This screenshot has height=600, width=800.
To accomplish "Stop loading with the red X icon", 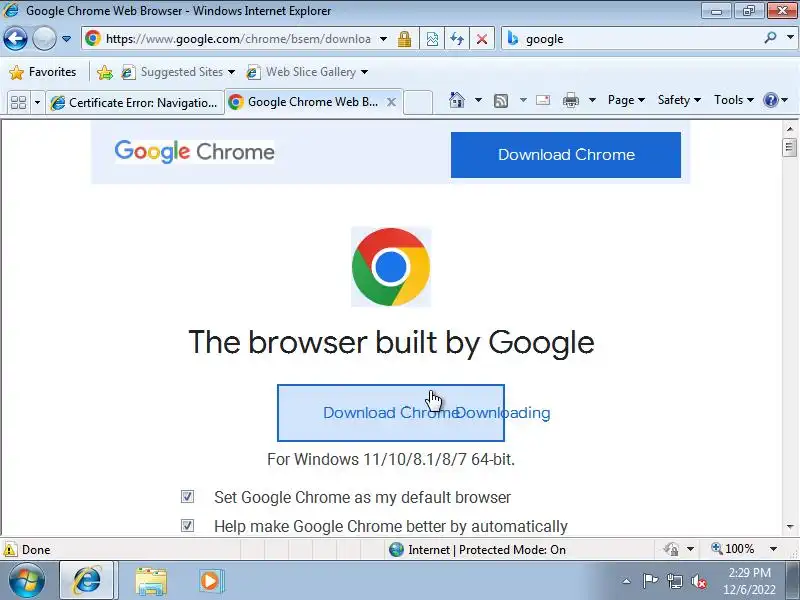I will point(482,39).
